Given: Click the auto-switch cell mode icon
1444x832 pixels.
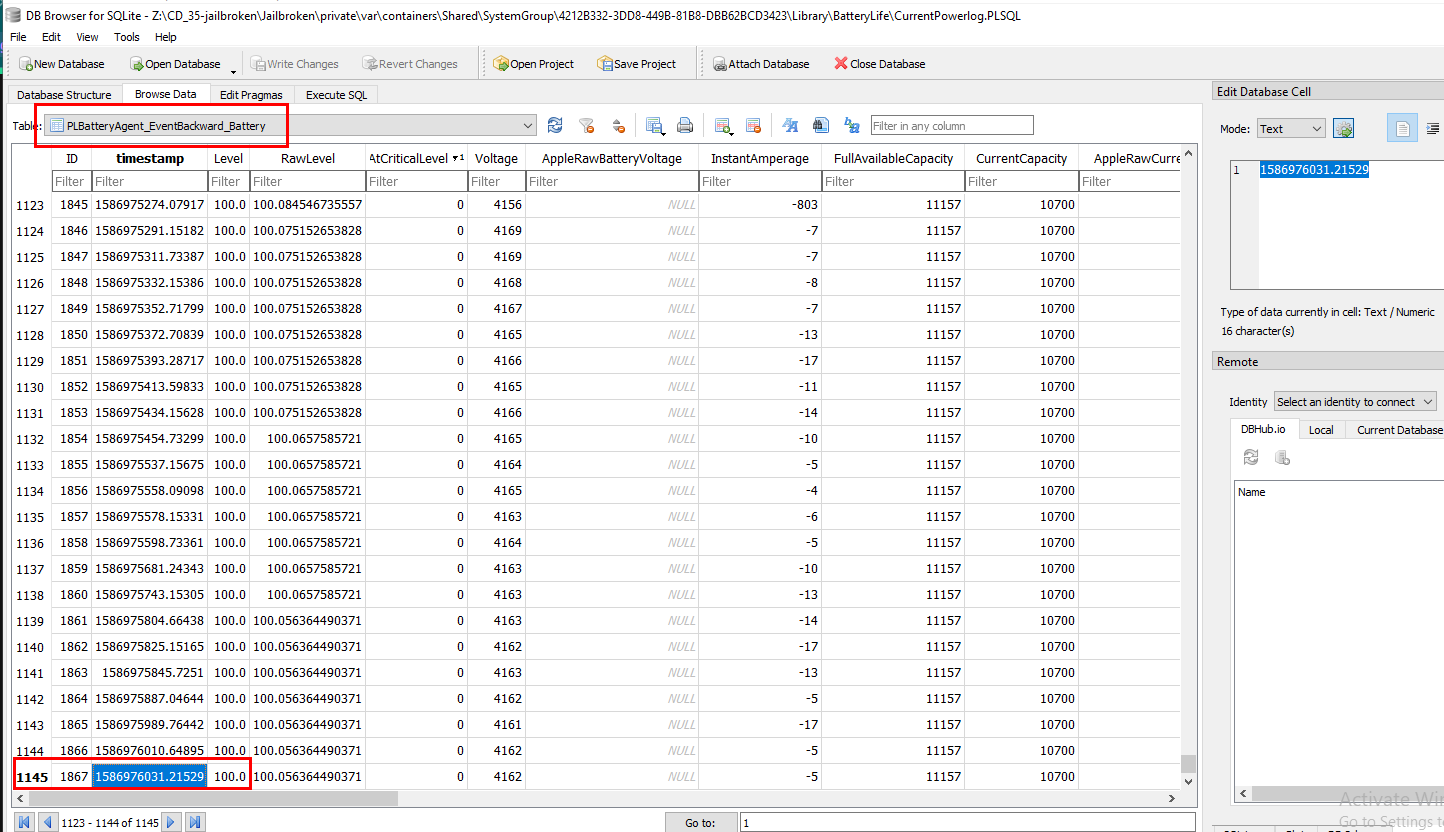Looking at the screenshot, I should [1343, 129].
